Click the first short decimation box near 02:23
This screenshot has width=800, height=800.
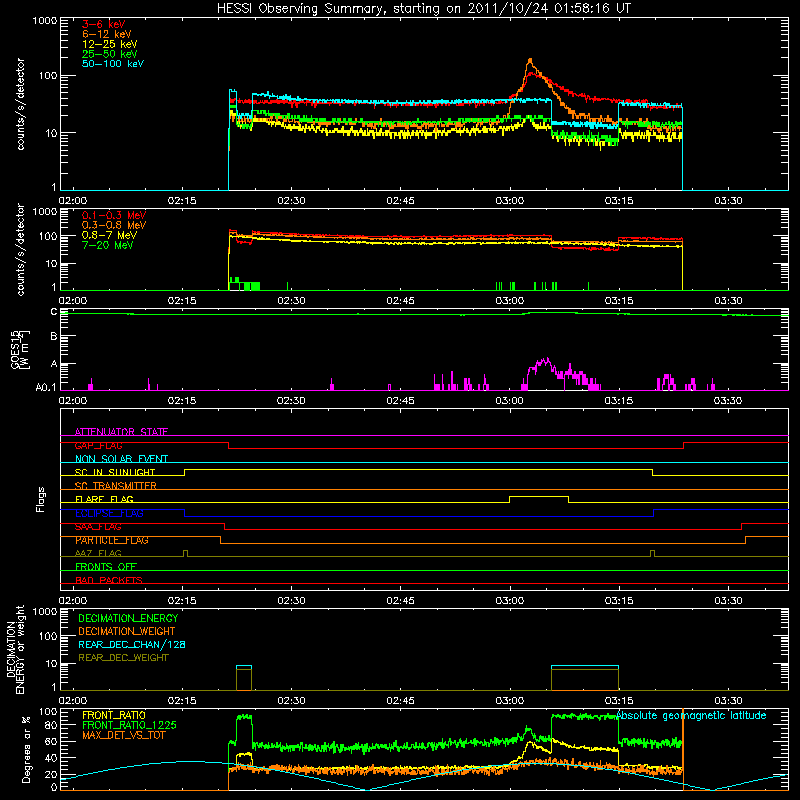click(x=244, y=678)
